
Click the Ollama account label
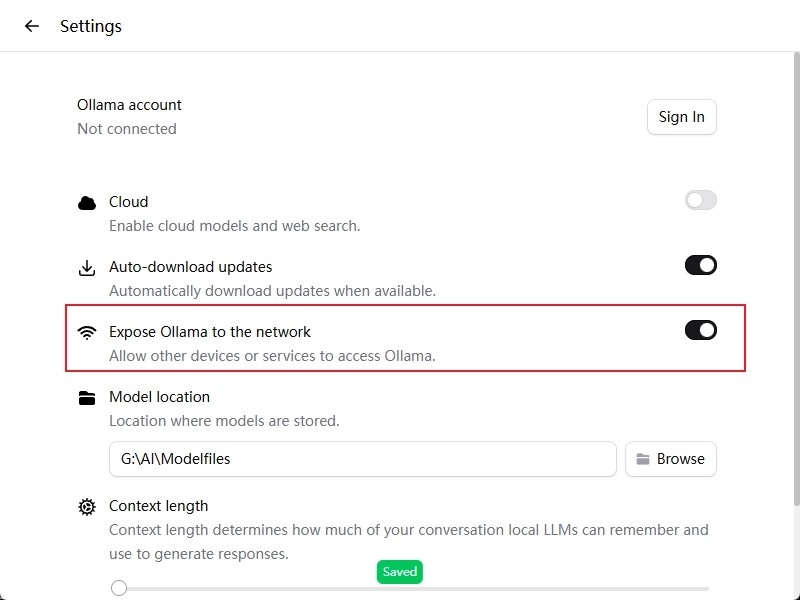pos(129,105)
